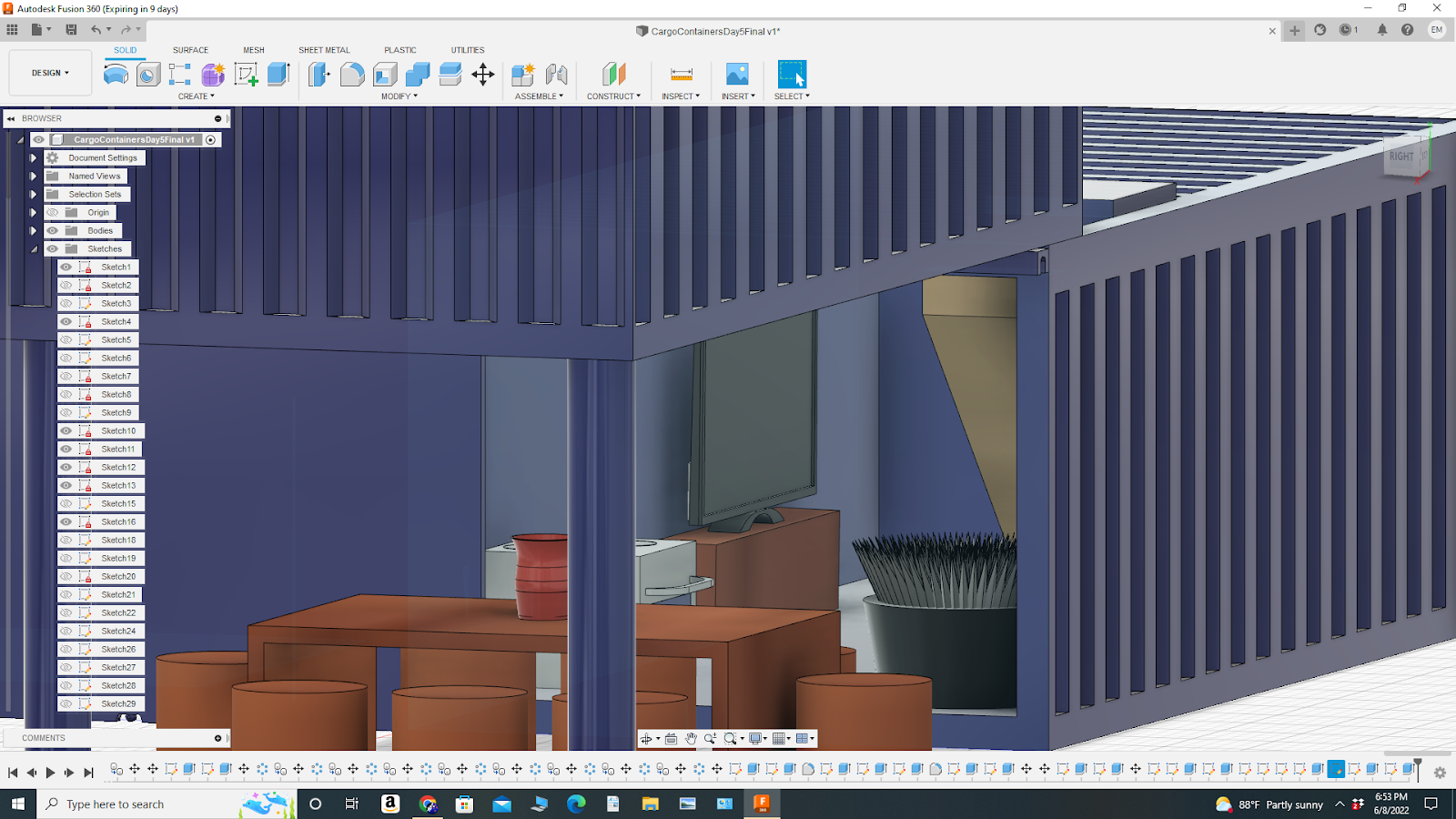Open the Canvas insert icon under Insert
The image size is (1456, 819).
(x=737, y=75)
